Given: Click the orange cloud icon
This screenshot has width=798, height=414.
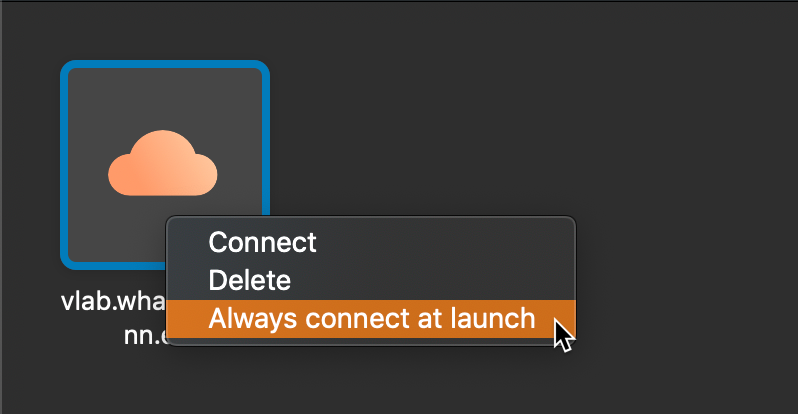Looking at the screenshot, I should point(162,163).
